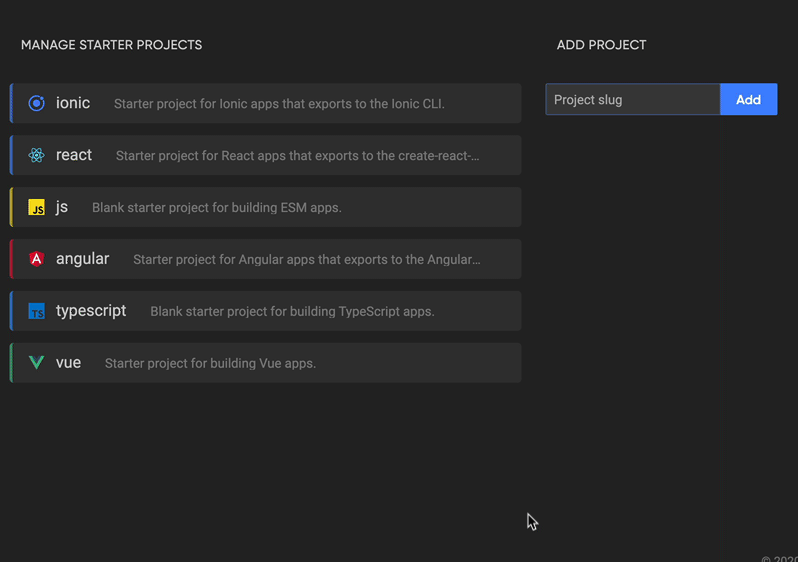This screenshot has height=562, width=798.
Task: Click the React atom icon
Action: [x=37, y=155]
